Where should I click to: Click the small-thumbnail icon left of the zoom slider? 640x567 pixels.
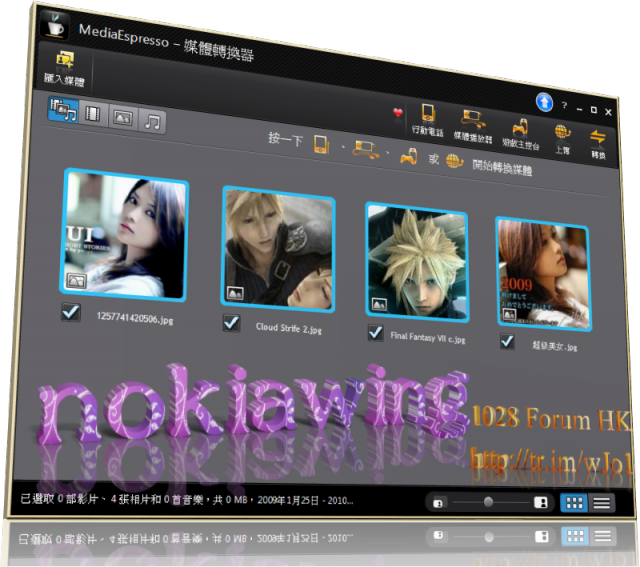click(x=438, y=503)
